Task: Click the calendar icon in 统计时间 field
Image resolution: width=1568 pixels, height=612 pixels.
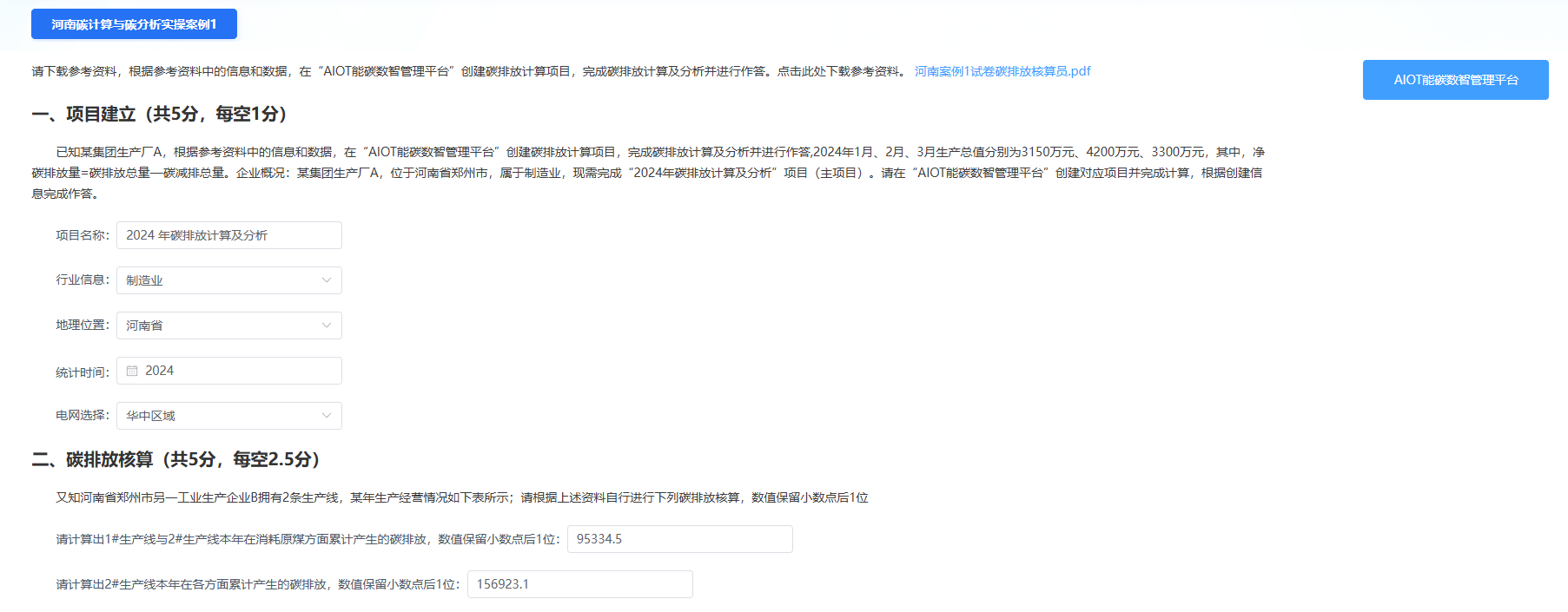Action: [132, 371]
